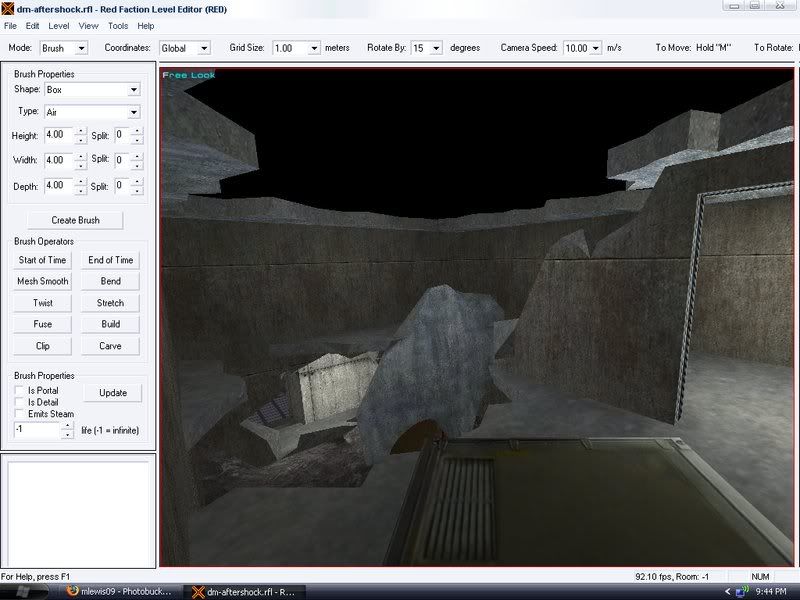Click the Update button
800x600 pixels.
(x=113, y=393)
